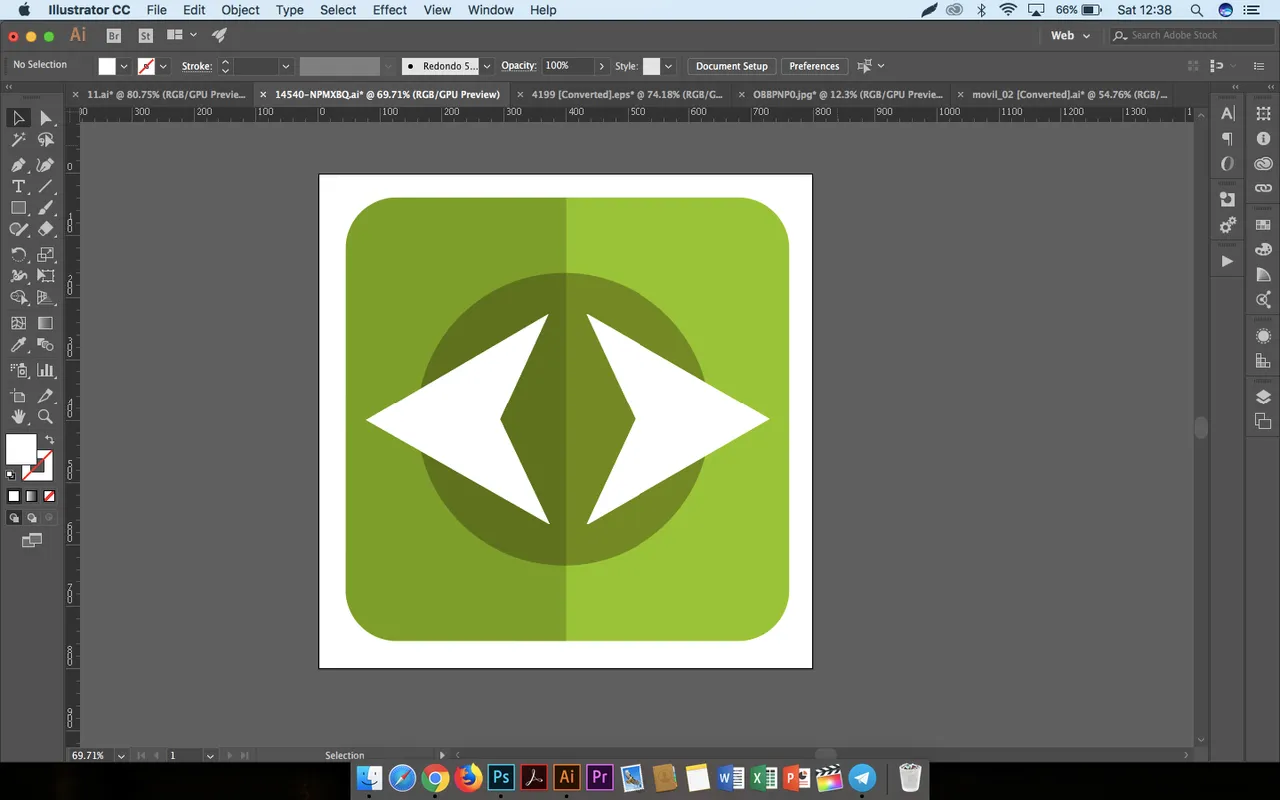The width and height of the screenshot is (1280, 800).
Task: Select the Blend tool
Action: (46, 345)
